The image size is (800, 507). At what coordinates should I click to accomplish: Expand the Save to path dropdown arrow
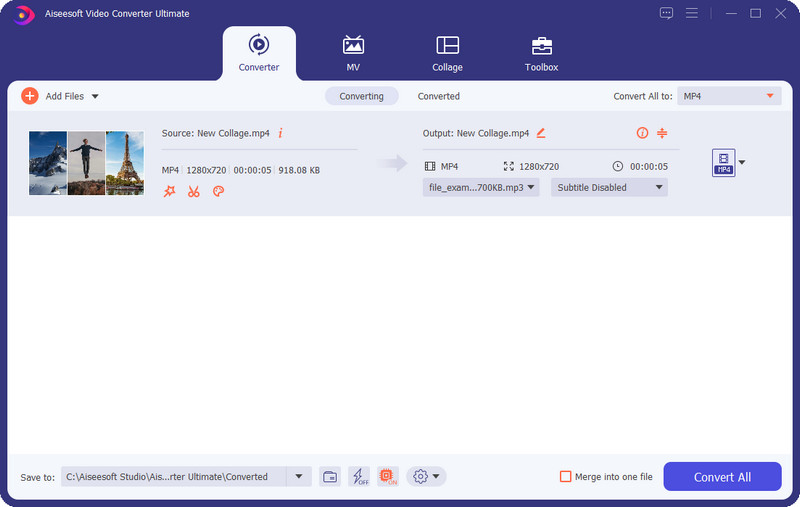[299, 476]
